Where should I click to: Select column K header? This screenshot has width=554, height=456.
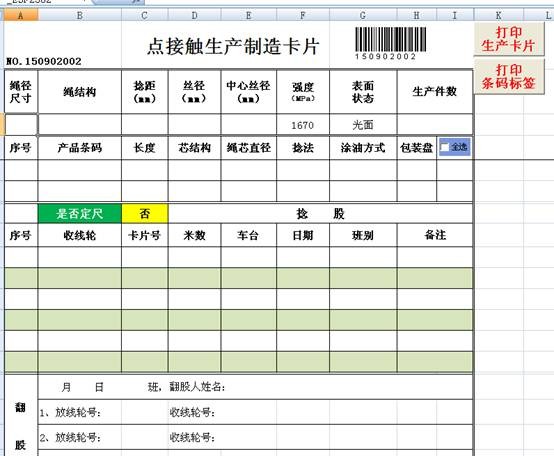click(x=499, y=16)
